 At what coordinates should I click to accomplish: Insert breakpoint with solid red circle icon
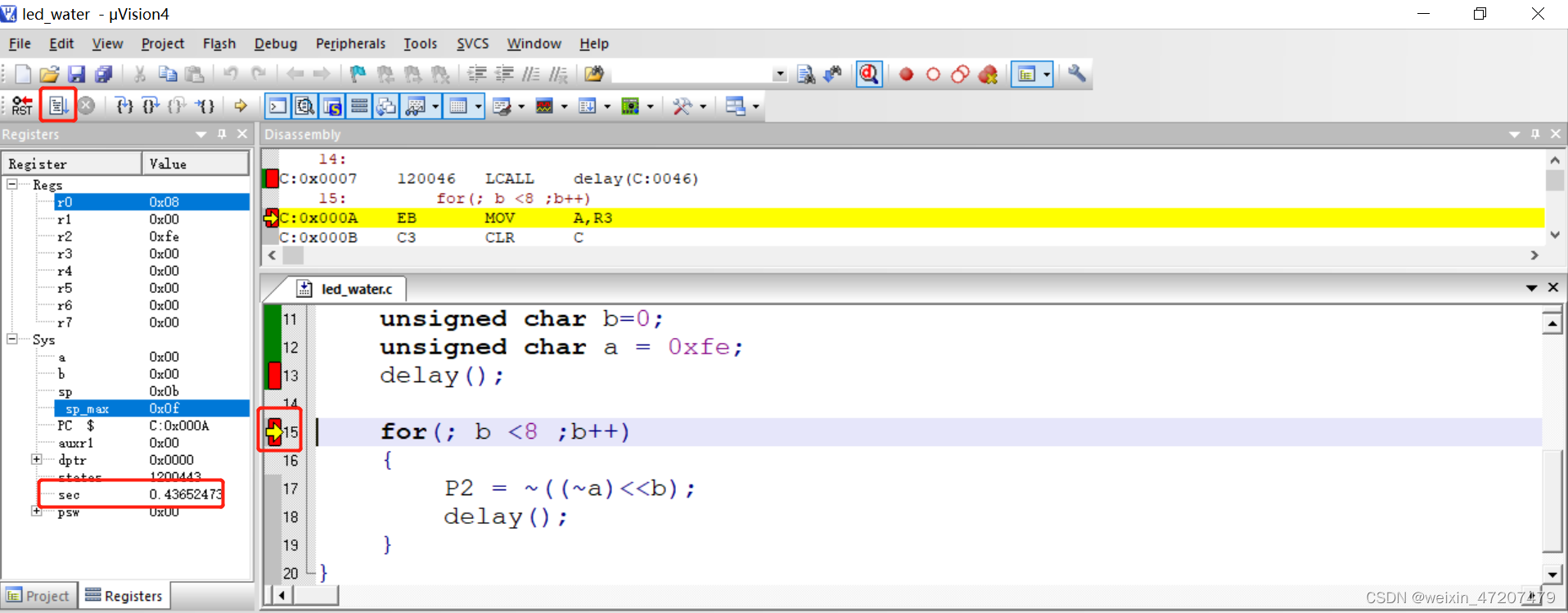pyautogui.click(x=906, y=74)
